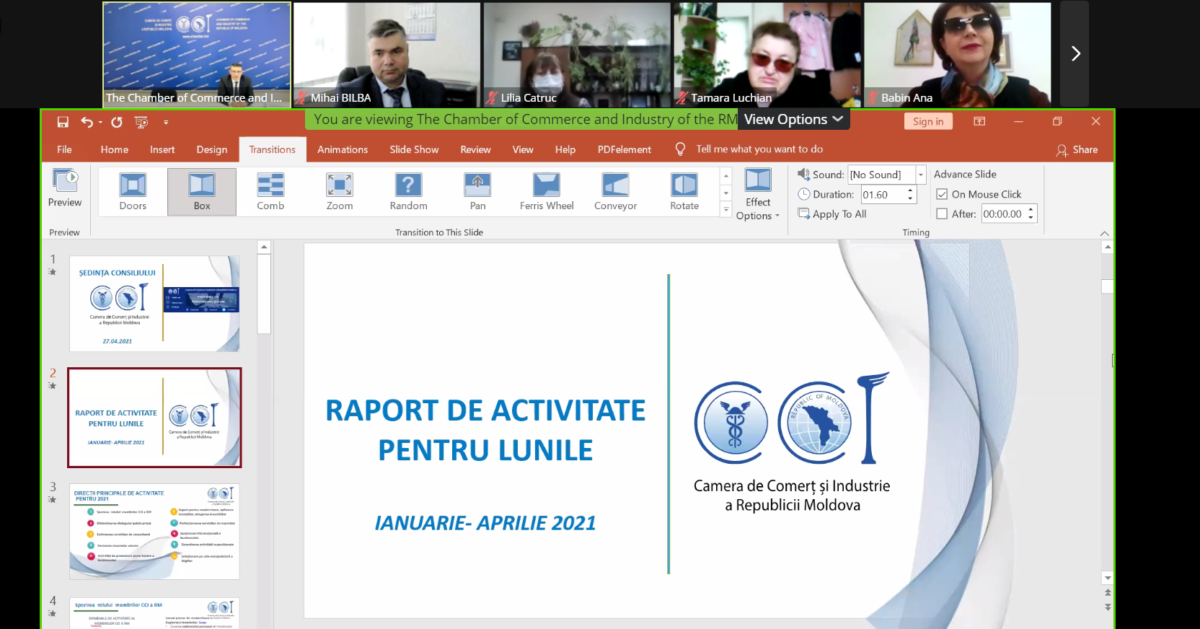Collapse the ribbon with the chevron

tap(1105, 232)
